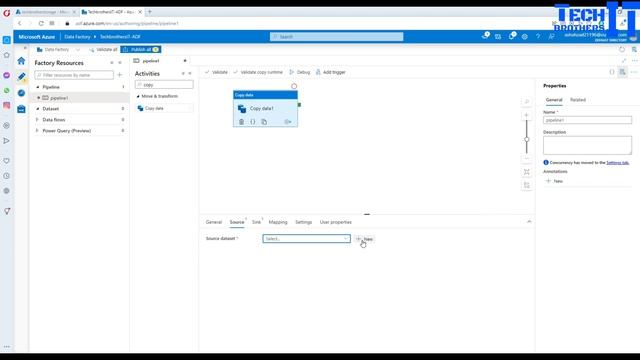Switch to the Mapping activity tab

pos(278,222)
